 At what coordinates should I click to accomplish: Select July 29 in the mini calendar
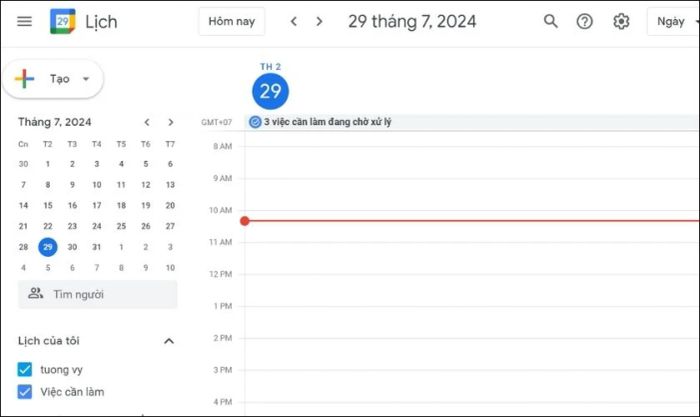tap(48, 247)
